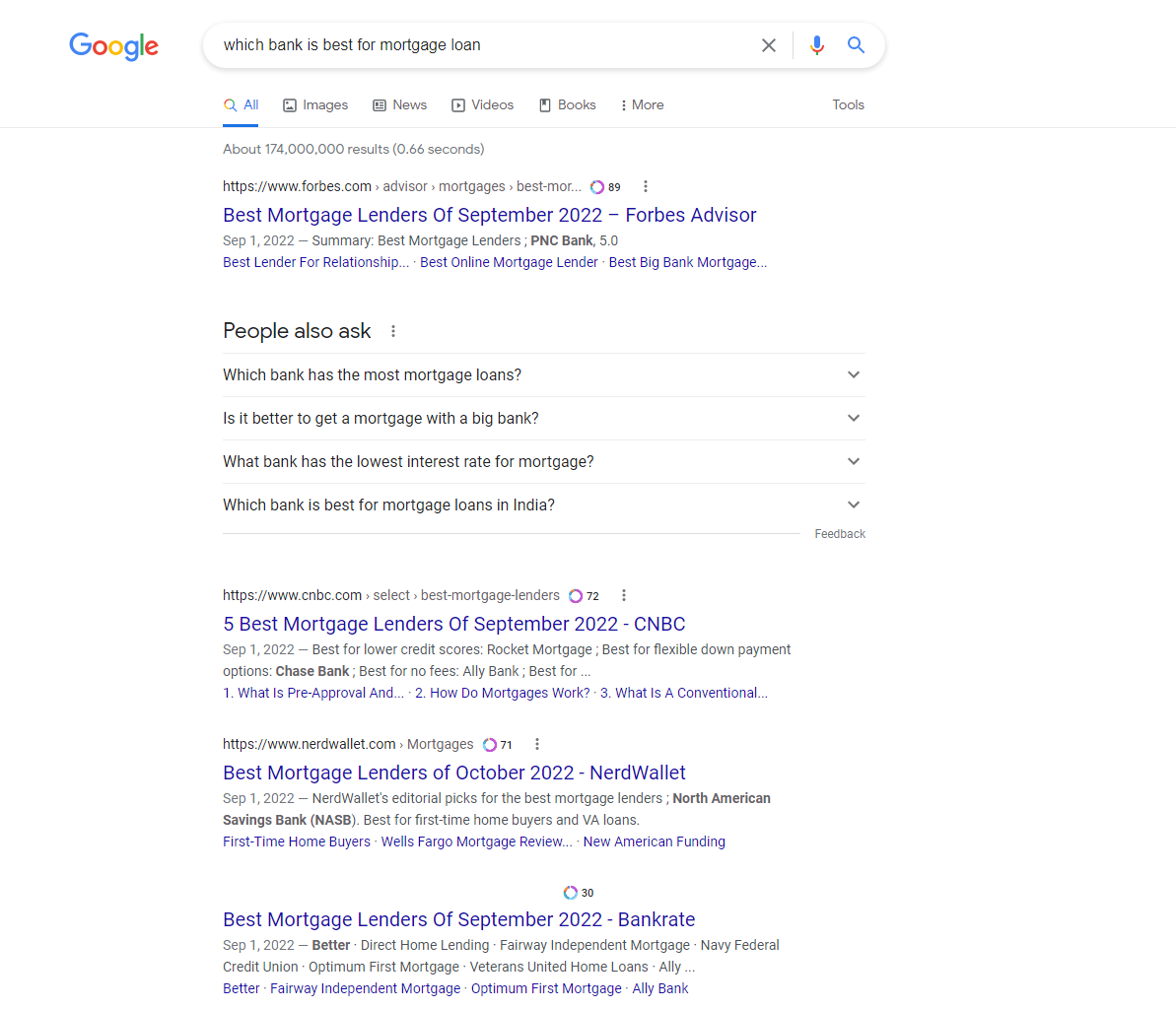Open First-Time Home Buyers sitelink
1176x1009 pixels.
point(297,841)
